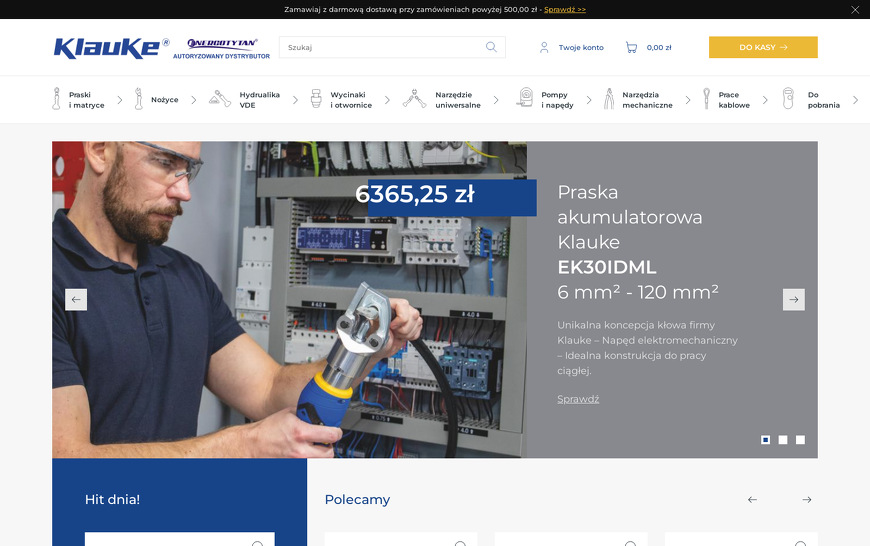Open the Prace kablowe category
870x546 pixels.
point(734,100)
